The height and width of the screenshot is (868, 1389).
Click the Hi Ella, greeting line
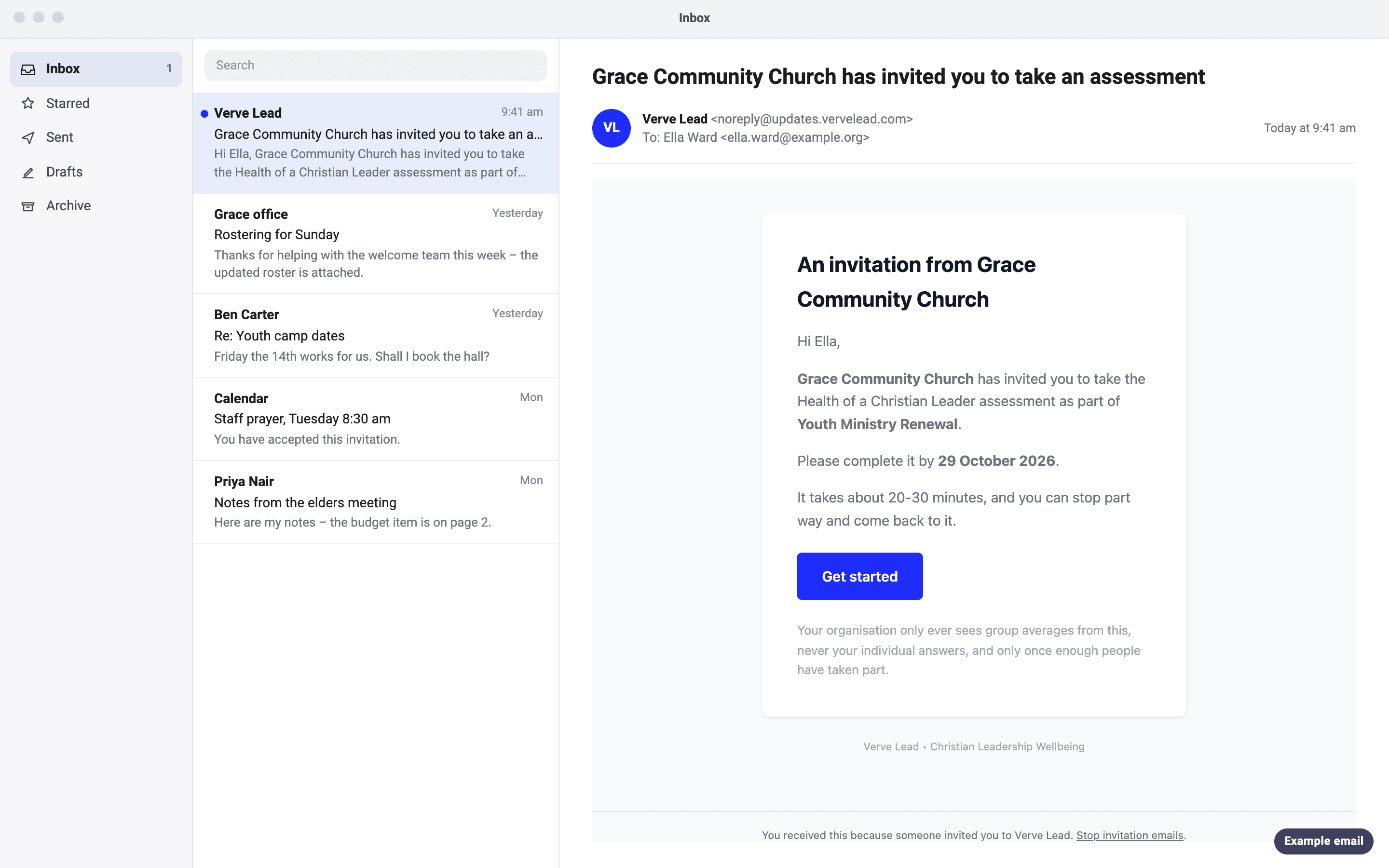coord(818,341)
